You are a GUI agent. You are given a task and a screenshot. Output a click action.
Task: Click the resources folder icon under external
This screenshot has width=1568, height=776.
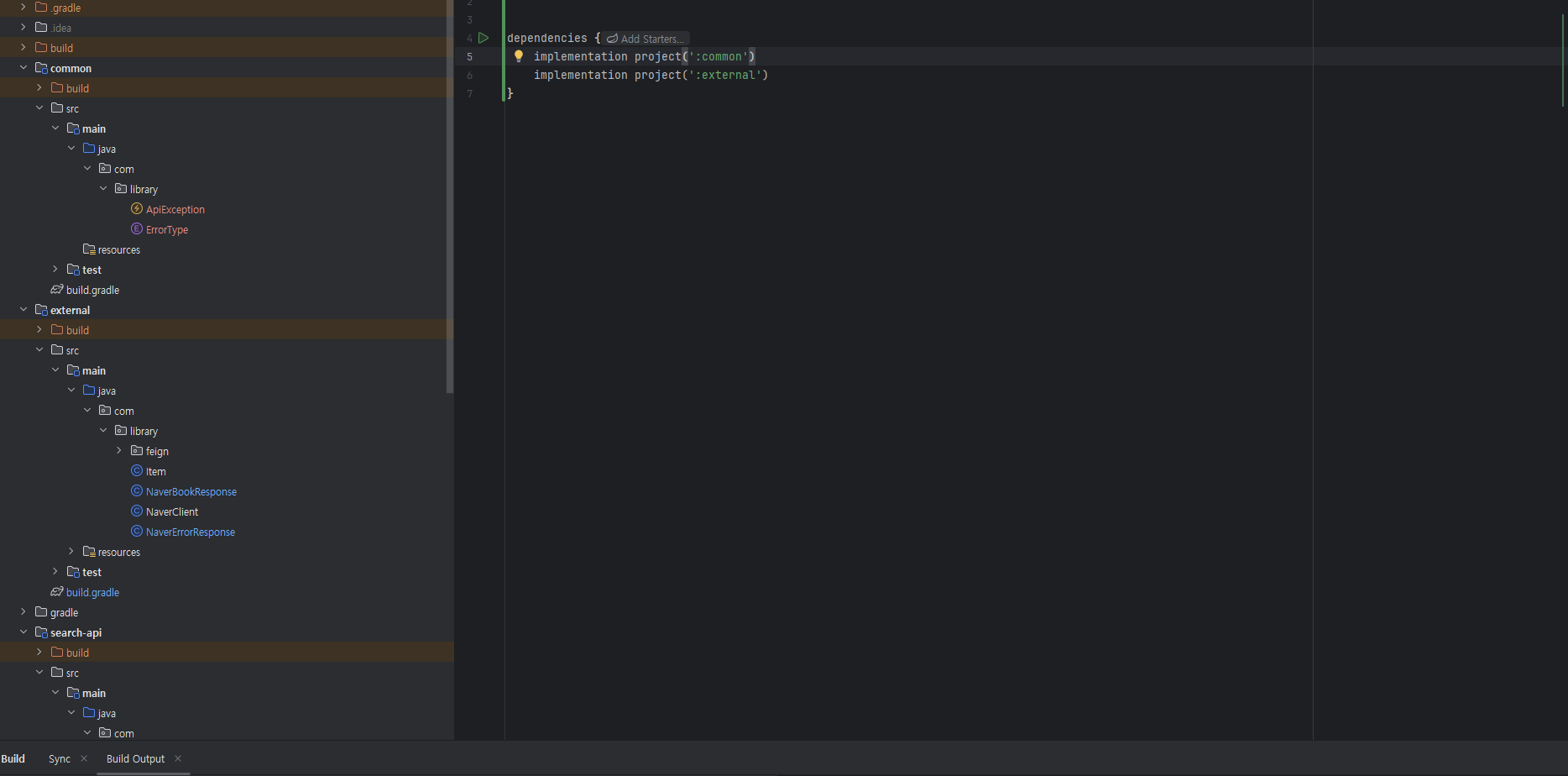point(89,551)
